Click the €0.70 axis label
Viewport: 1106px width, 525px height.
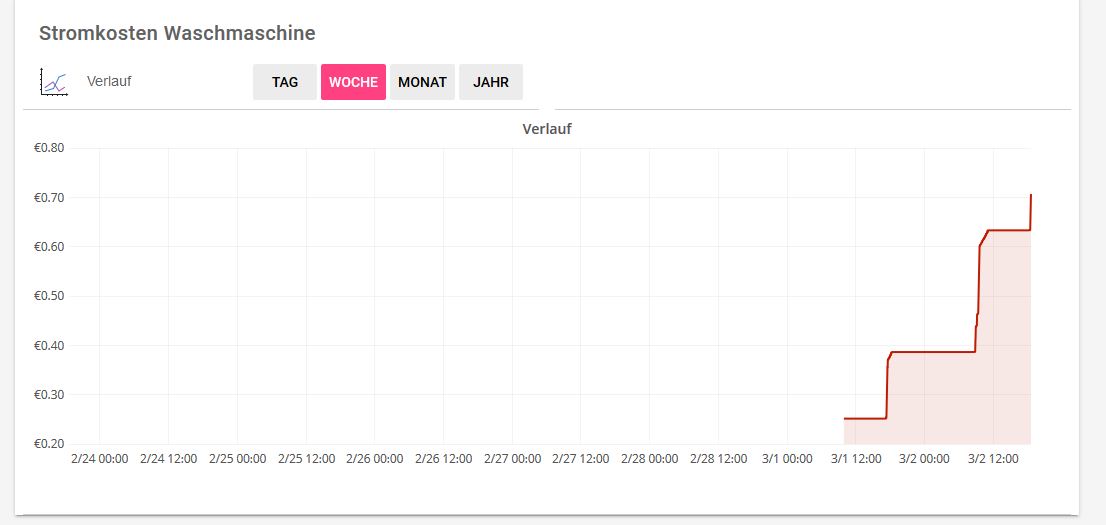(x=49, y=198)
